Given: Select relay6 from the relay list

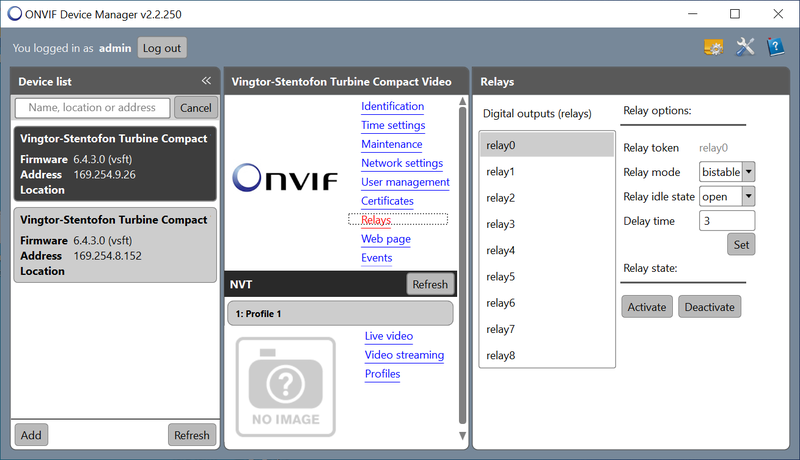Looking at the screenshot, I should coord(546,303).
